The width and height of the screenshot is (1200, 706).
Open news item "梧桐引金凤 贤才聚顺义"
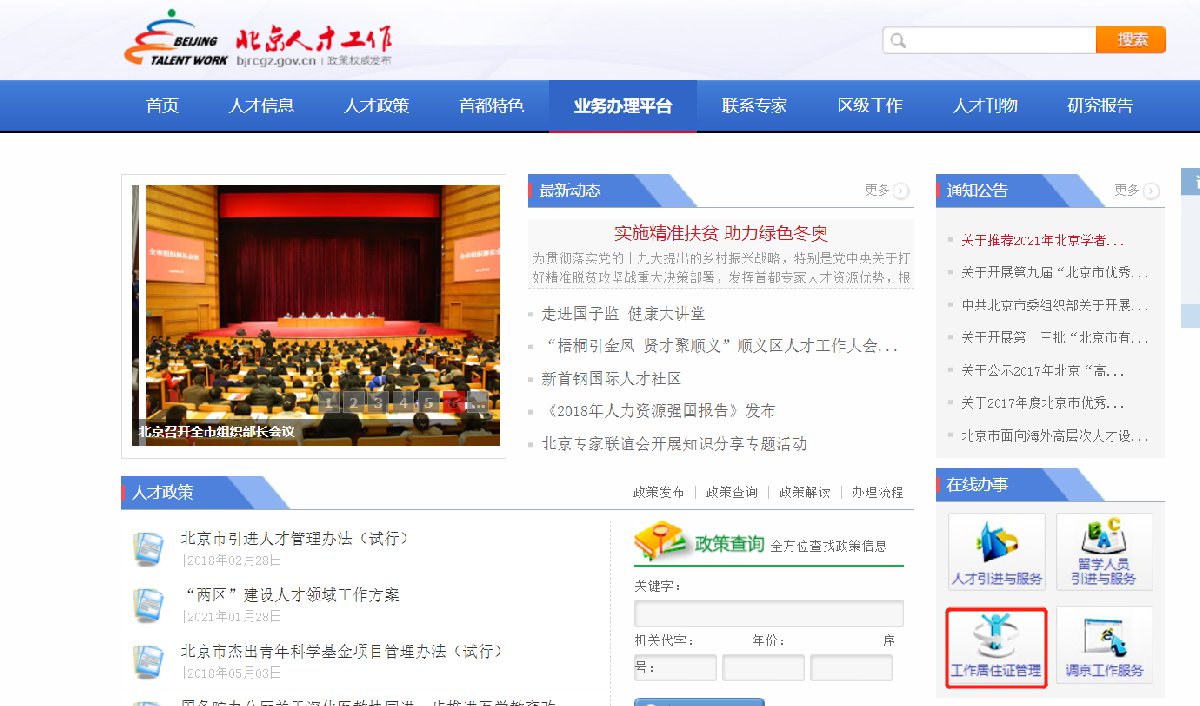click(x=720, y=346)
